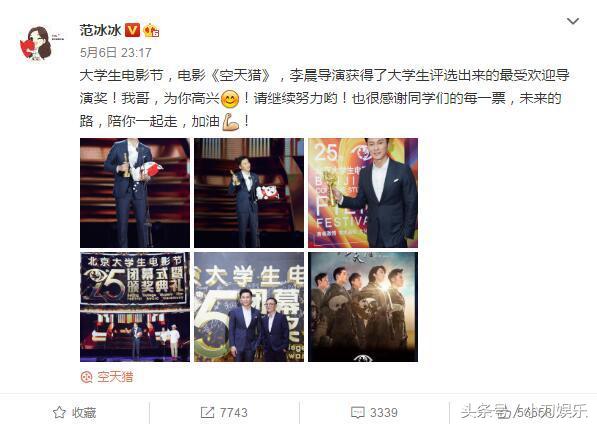Screen dimensions: 597x424
Task: Open the 空天猎 movie poster photo
Action: (363, 307)
